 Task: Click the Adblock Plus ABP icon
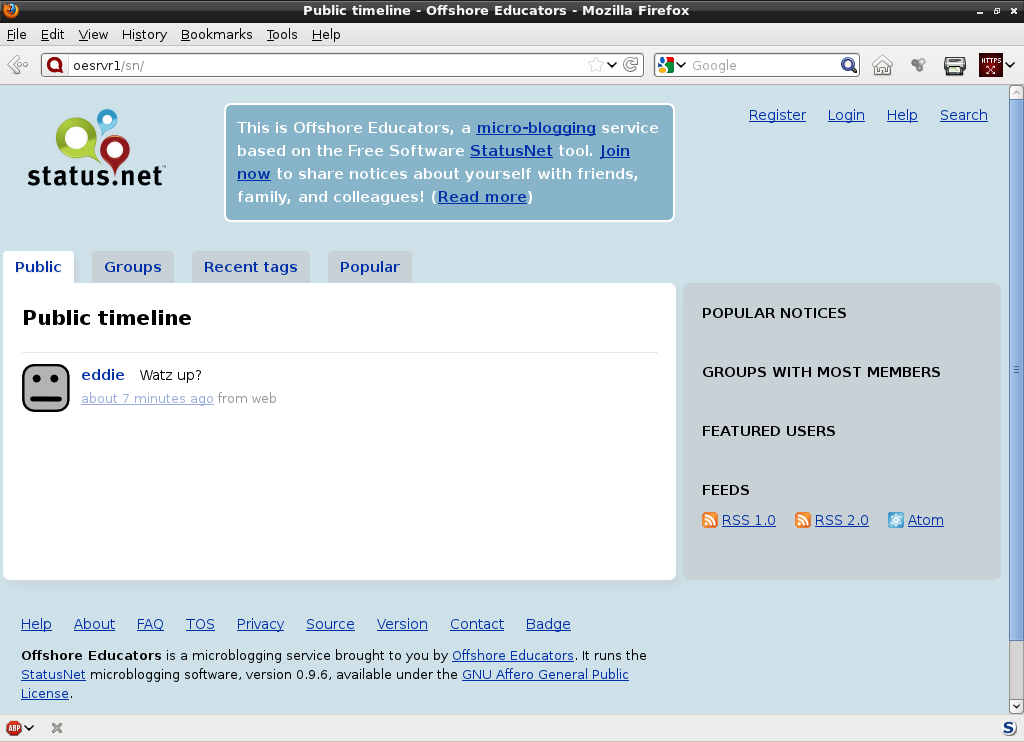14,728
